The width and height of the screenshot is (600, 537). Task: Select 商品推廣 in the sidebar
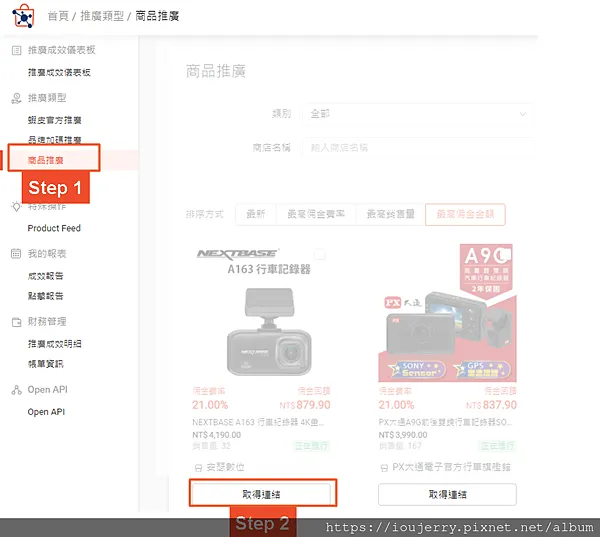tap(46, 160)
